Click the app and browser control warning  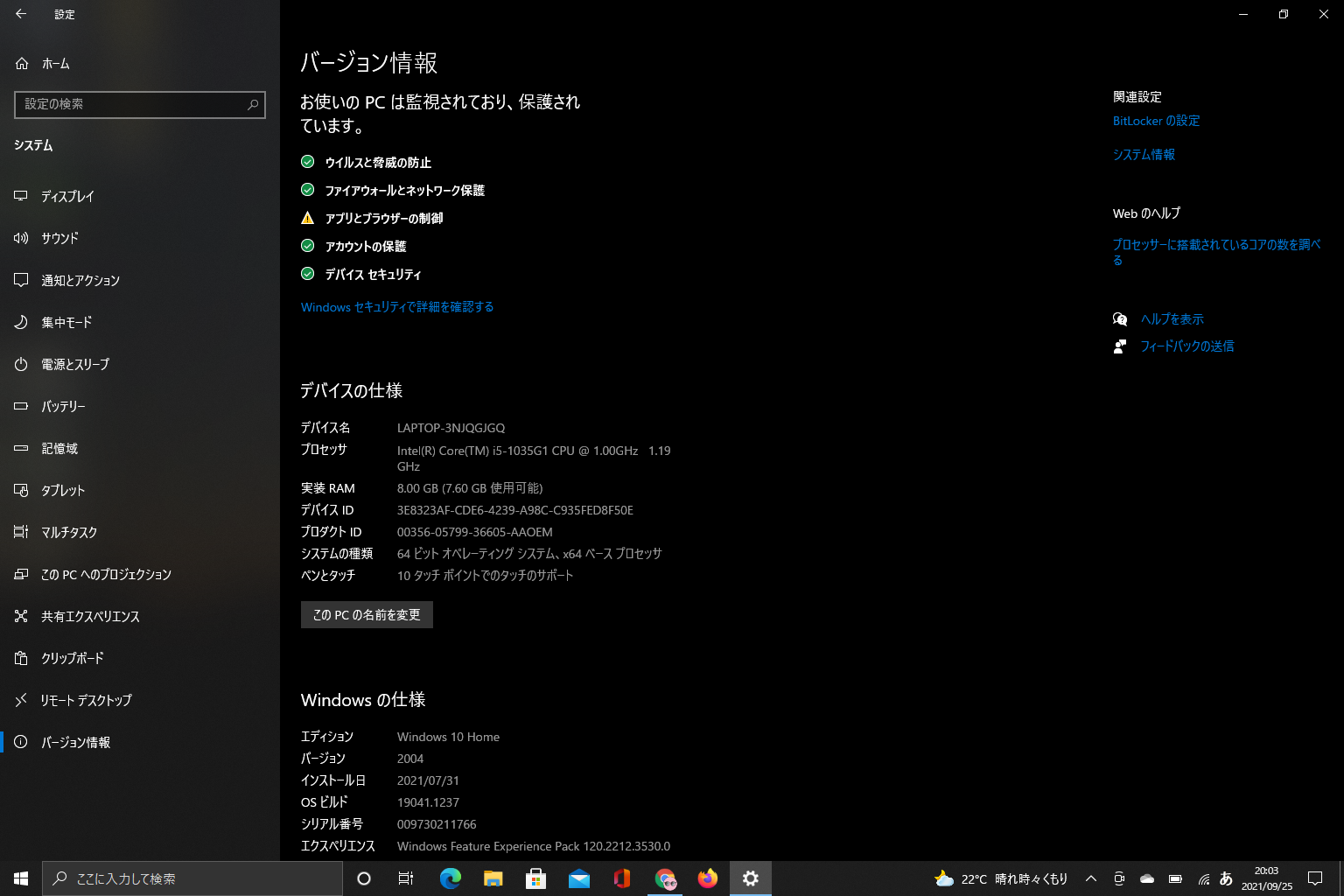pyautogui.click(x=383, y=219)
